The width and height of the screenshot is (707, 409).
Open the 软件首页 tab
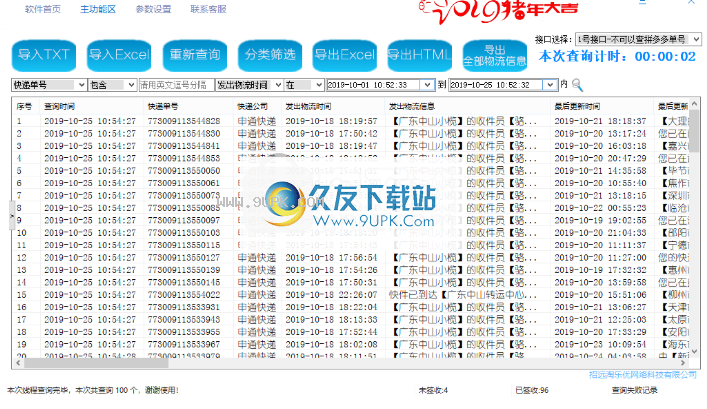(43, 9)
